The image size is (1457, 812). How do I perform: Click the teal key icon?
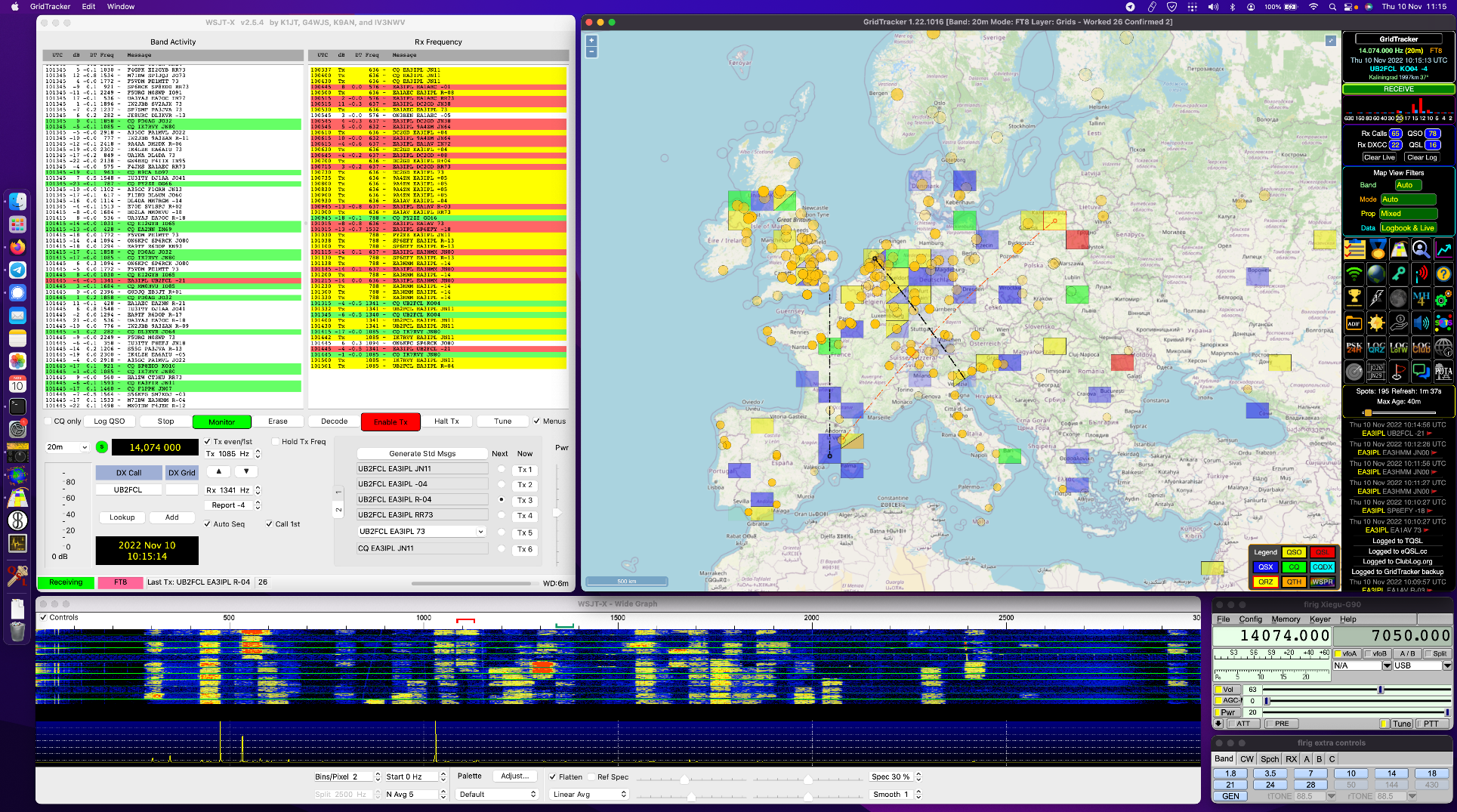coord(1399,274)
